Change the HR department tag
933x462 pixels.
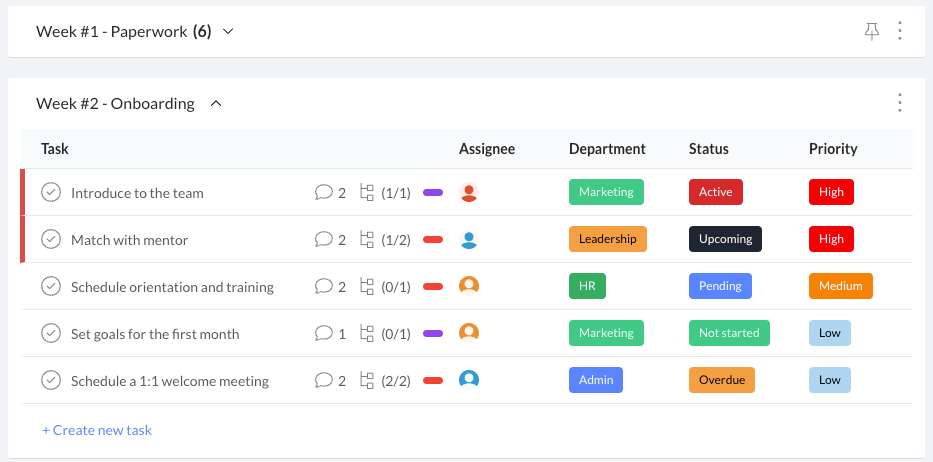(587, 286)
